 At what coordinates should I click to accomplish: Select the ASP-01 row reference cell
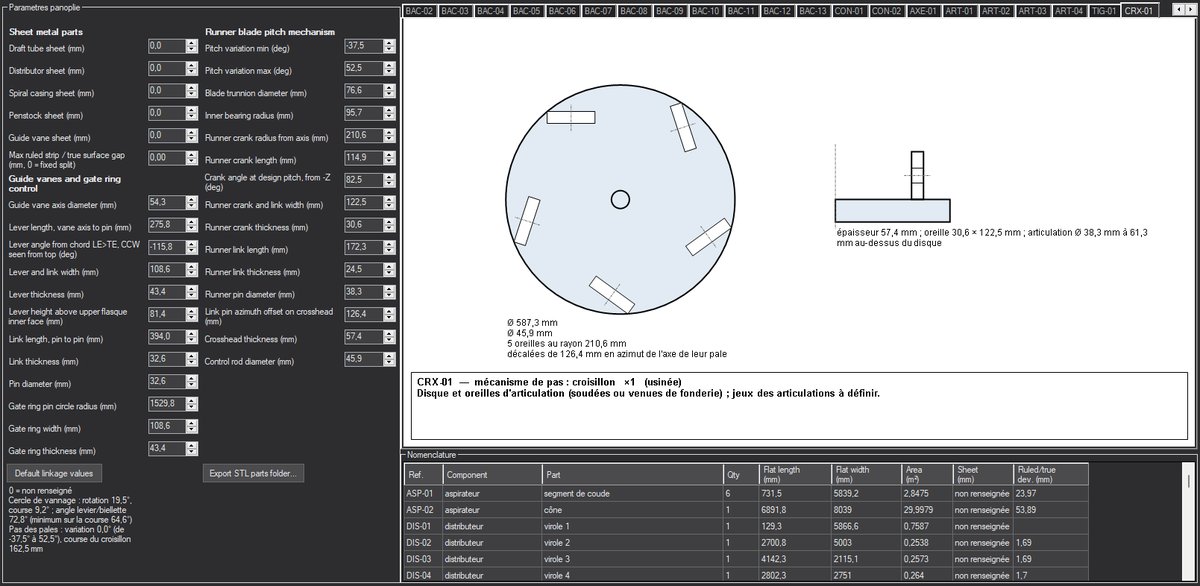423,493
